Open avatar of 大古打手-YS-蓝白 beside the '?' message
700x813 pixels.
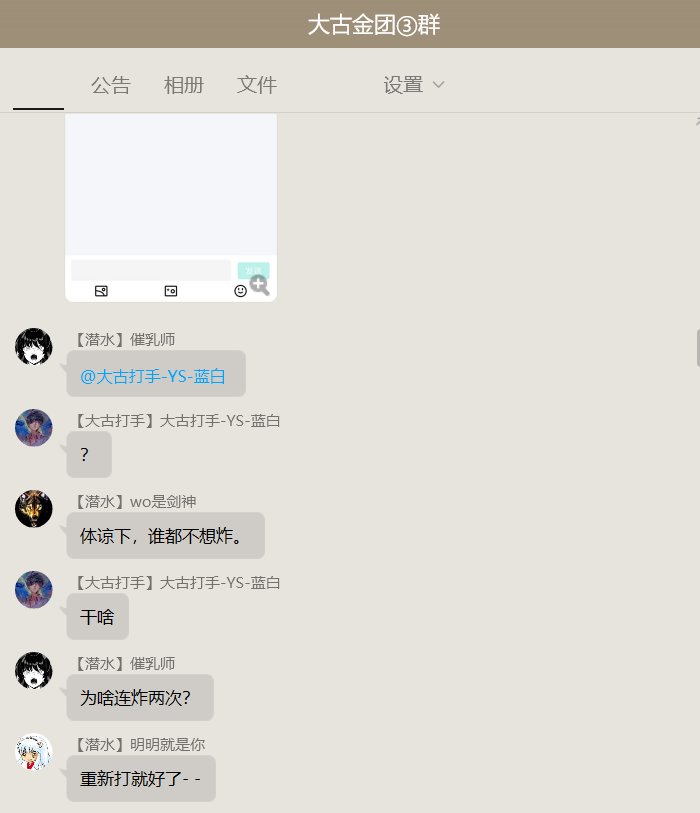pos(34,428)
